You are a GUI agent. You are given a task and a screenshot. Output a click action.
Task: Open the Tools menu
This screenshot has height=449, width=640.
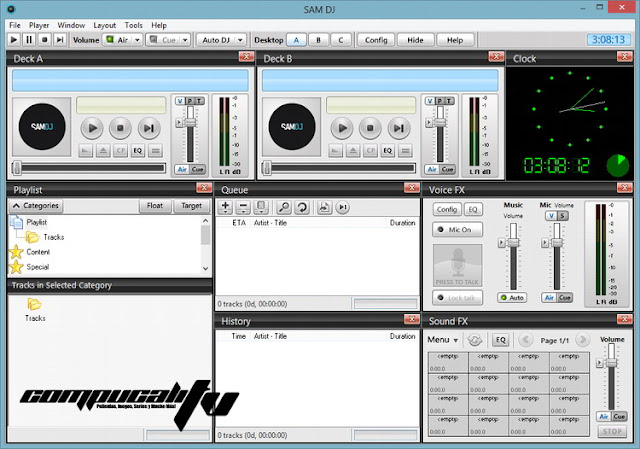133,25
